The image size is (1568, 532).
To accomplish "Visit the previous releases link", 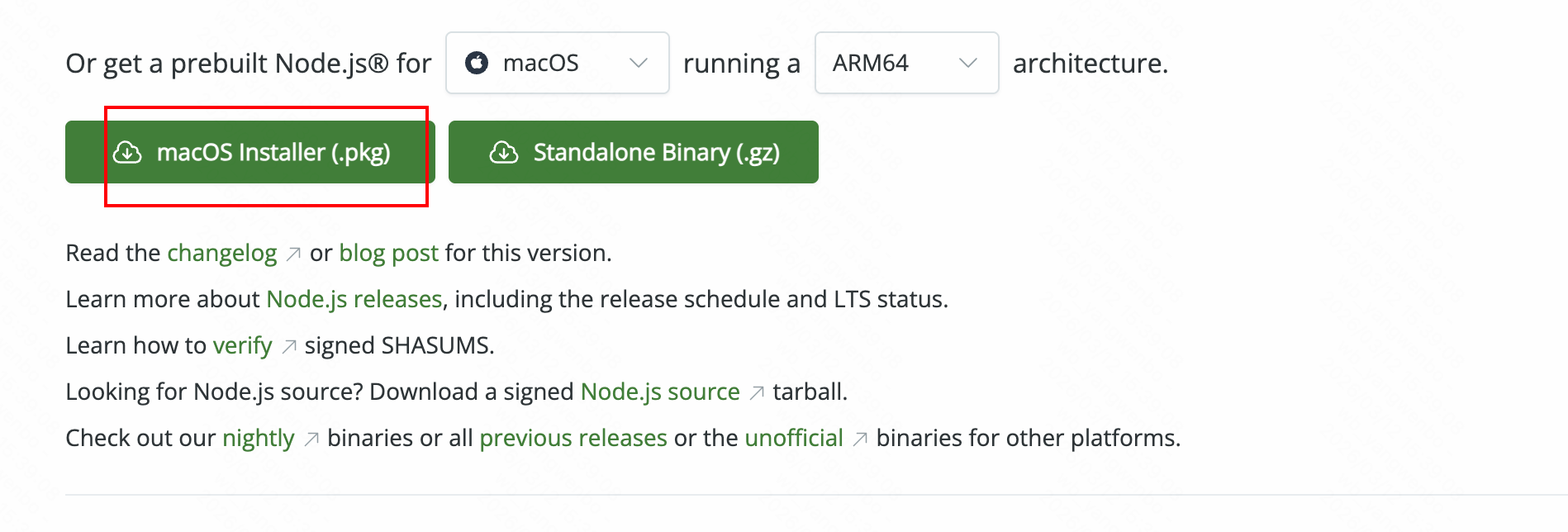I will pyautogui.click(x=573, y=438).
